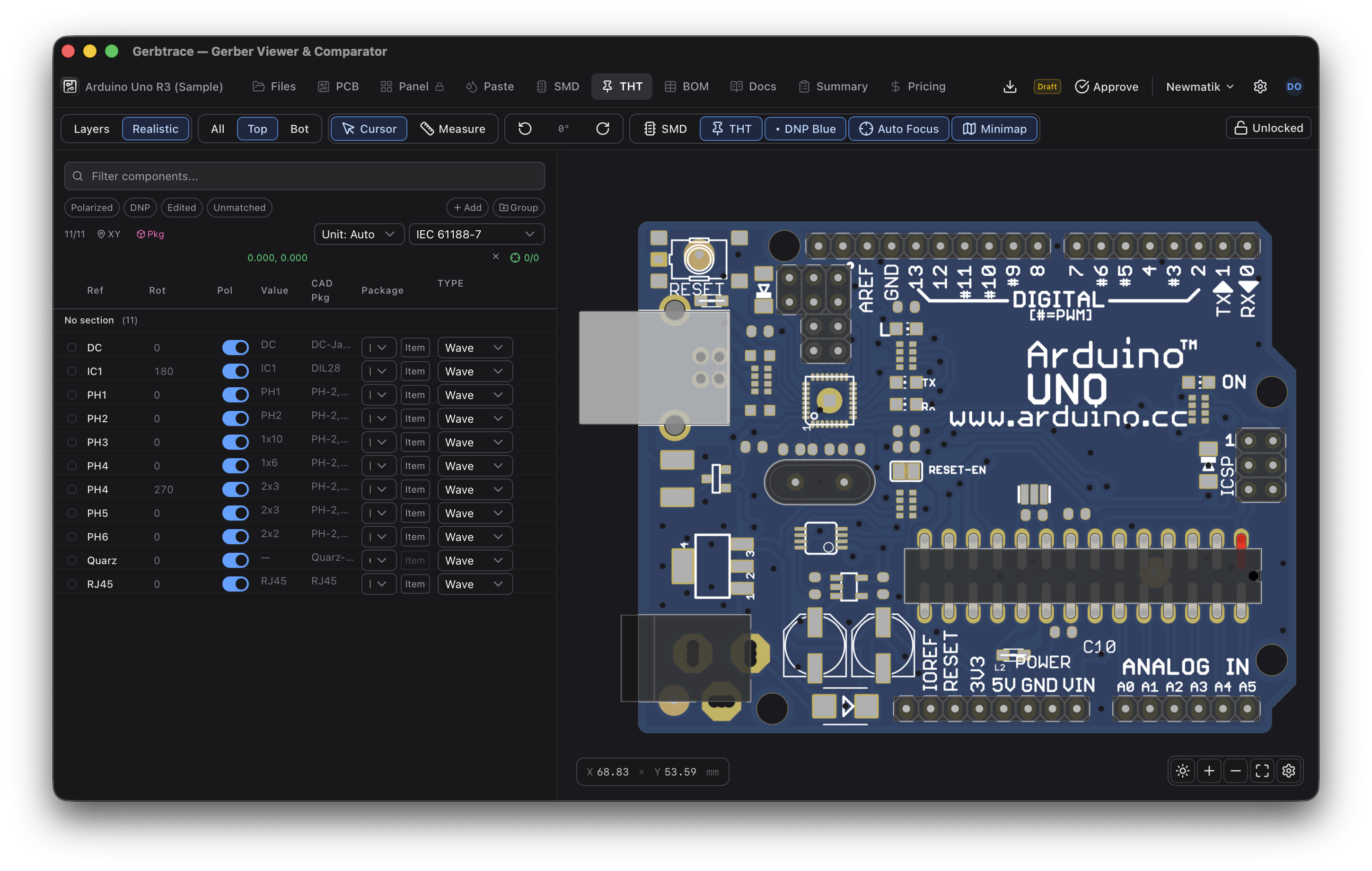This screenshot has width=1372, height=871.
Task: Open the Unit: Auto dropdown
Action: pos(359,234)
